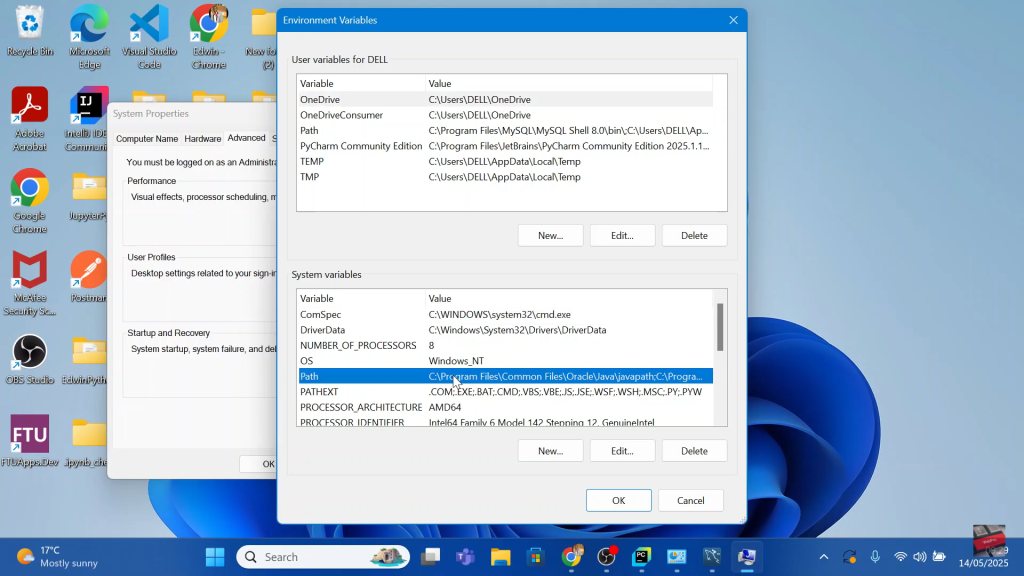Select the NUMBER_OF_PROCESSORS system variable row
This screenshot has height=576, width=1024.
pyautogui.click(x=505, y=345)
